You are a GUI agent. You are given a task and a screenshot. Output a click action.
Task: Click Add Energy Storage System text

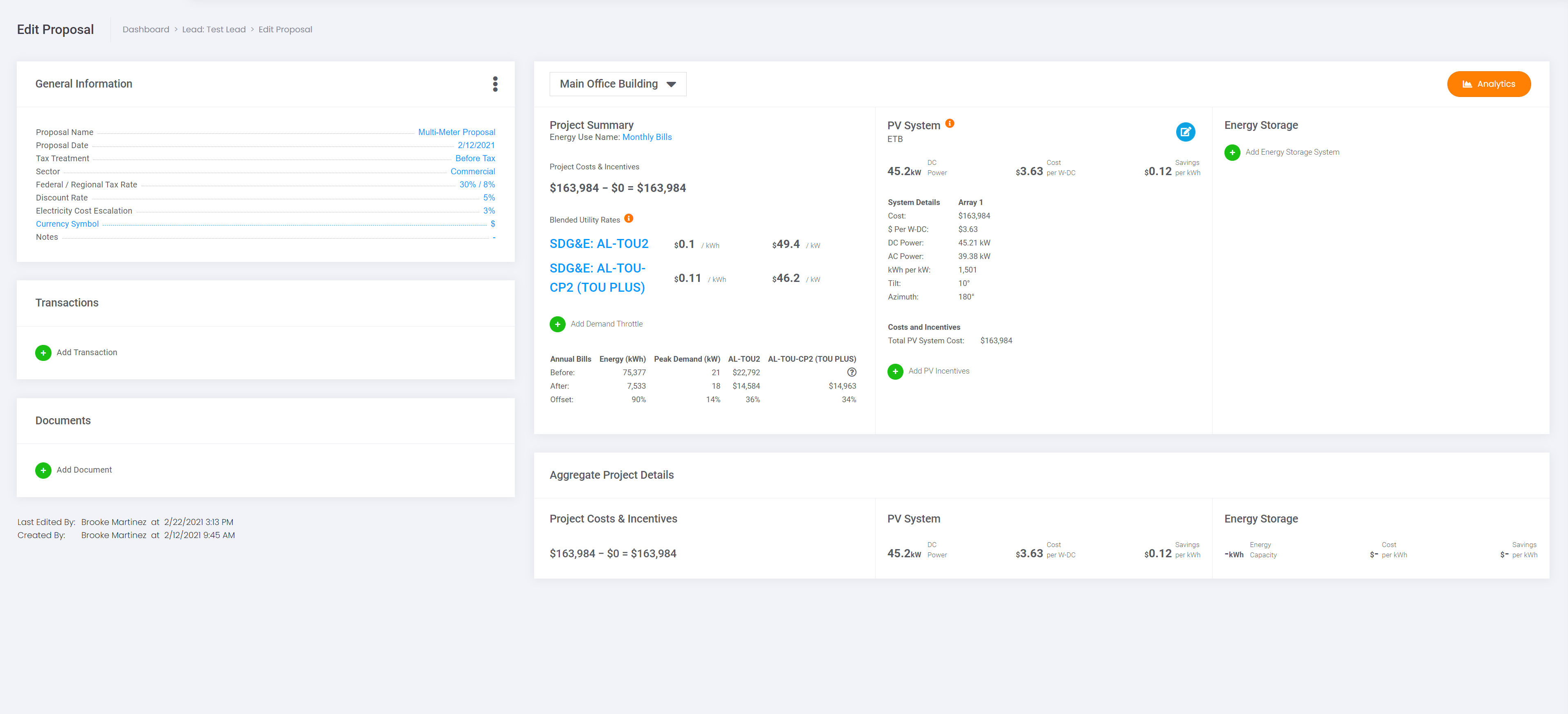click(x=1292, y=152)
